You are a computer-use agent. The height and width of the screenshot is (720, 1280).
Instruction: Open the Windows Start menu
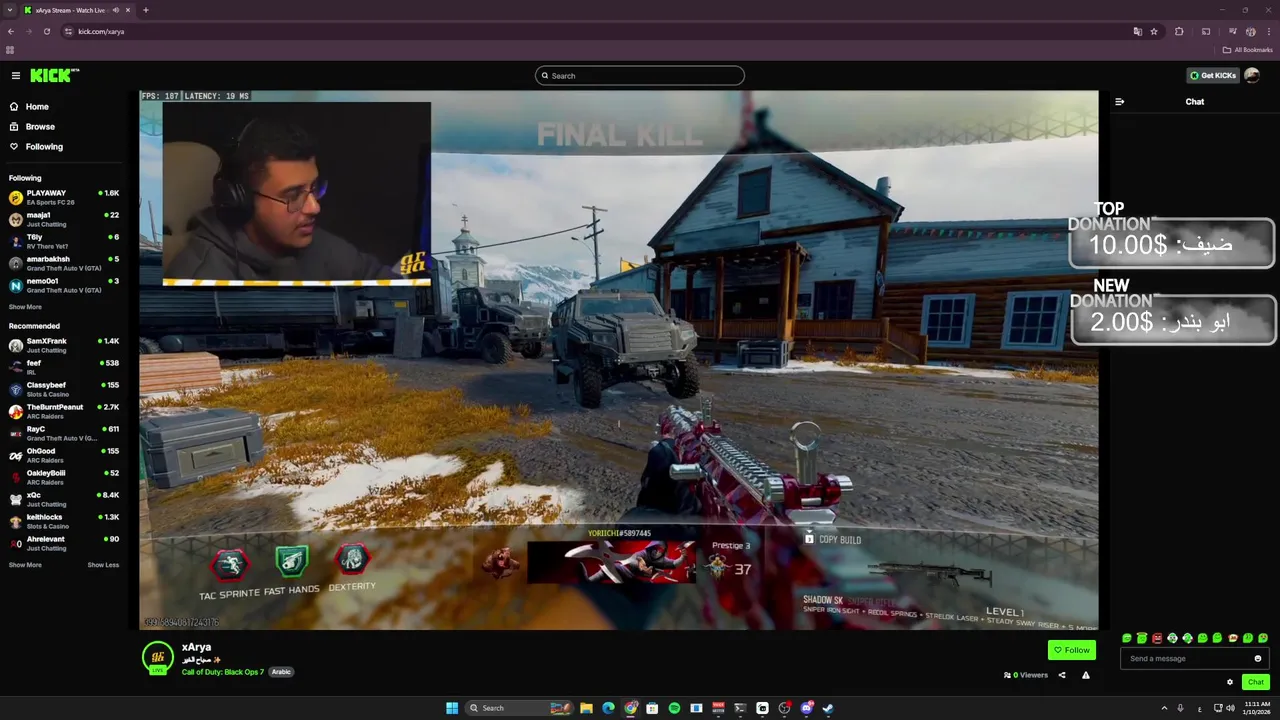pos(452,708)
